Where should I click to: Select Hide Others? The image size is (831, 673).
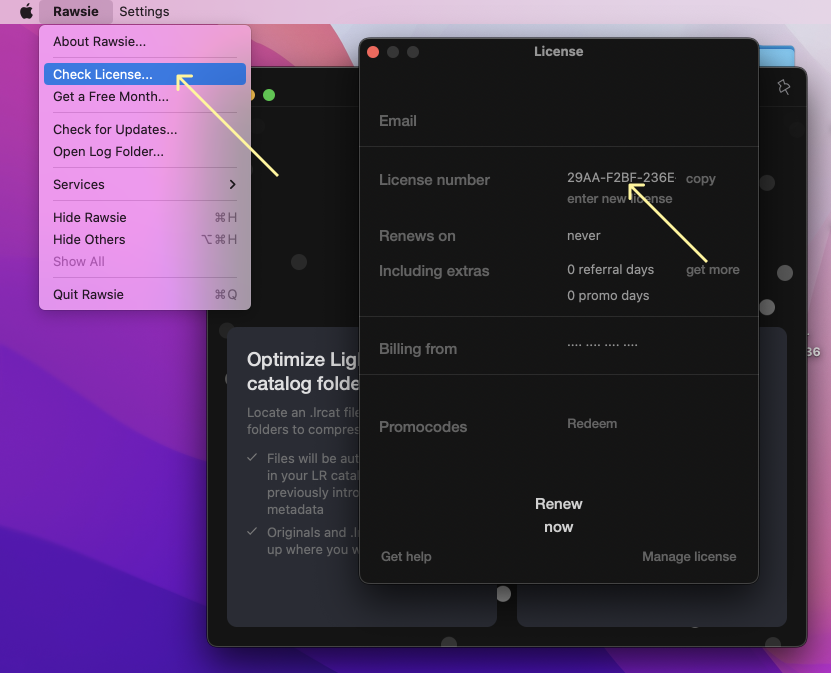145,240
